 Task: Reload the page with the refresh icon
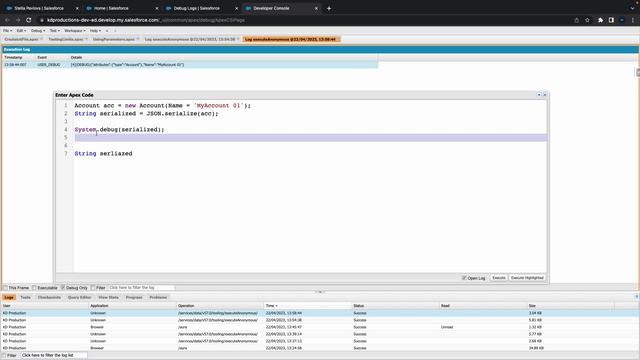(x=29, y=20)
